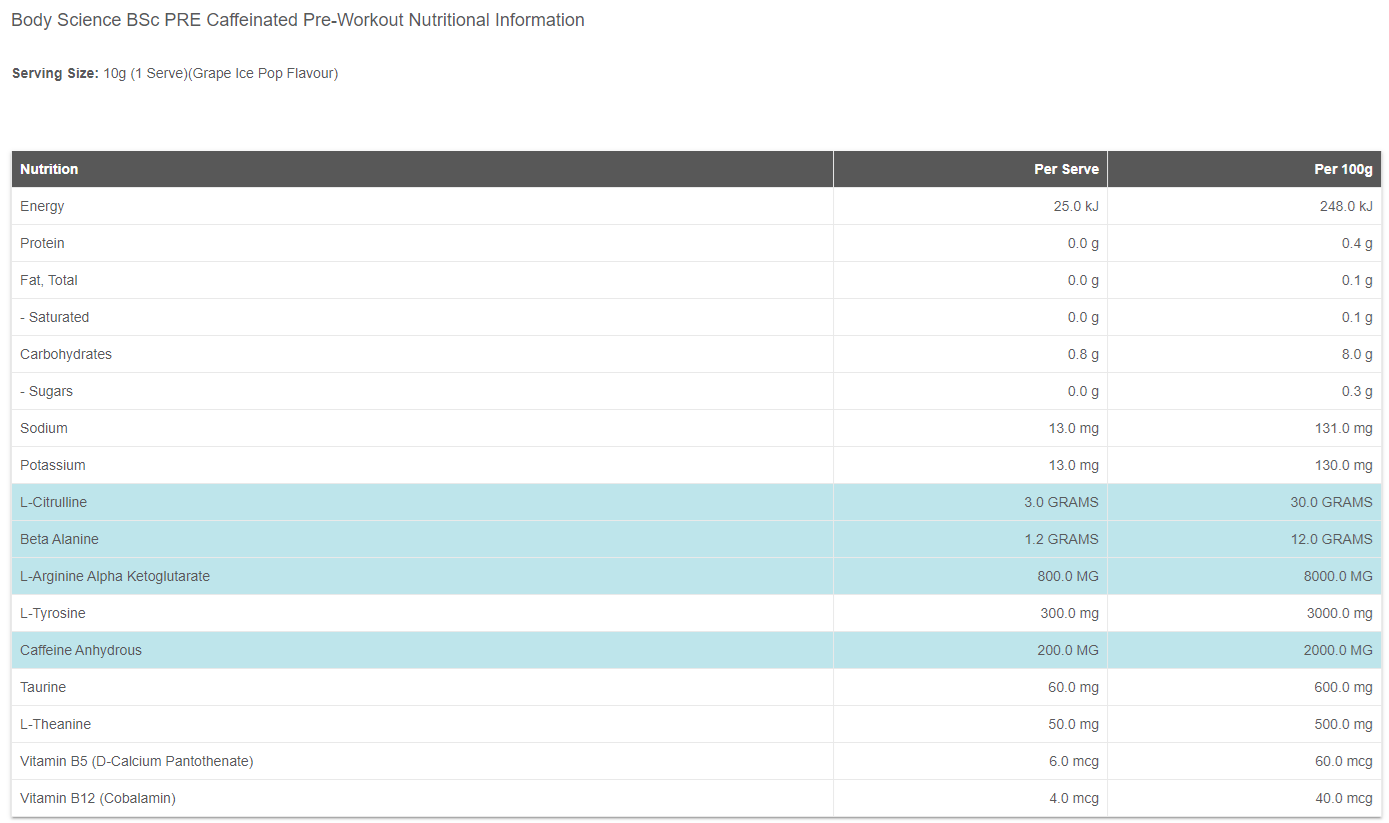Screen dimensions: 1389x823
Task: Select 'Vitamin B12 (Cobalamin)' row label
Action: pos(98,798)
